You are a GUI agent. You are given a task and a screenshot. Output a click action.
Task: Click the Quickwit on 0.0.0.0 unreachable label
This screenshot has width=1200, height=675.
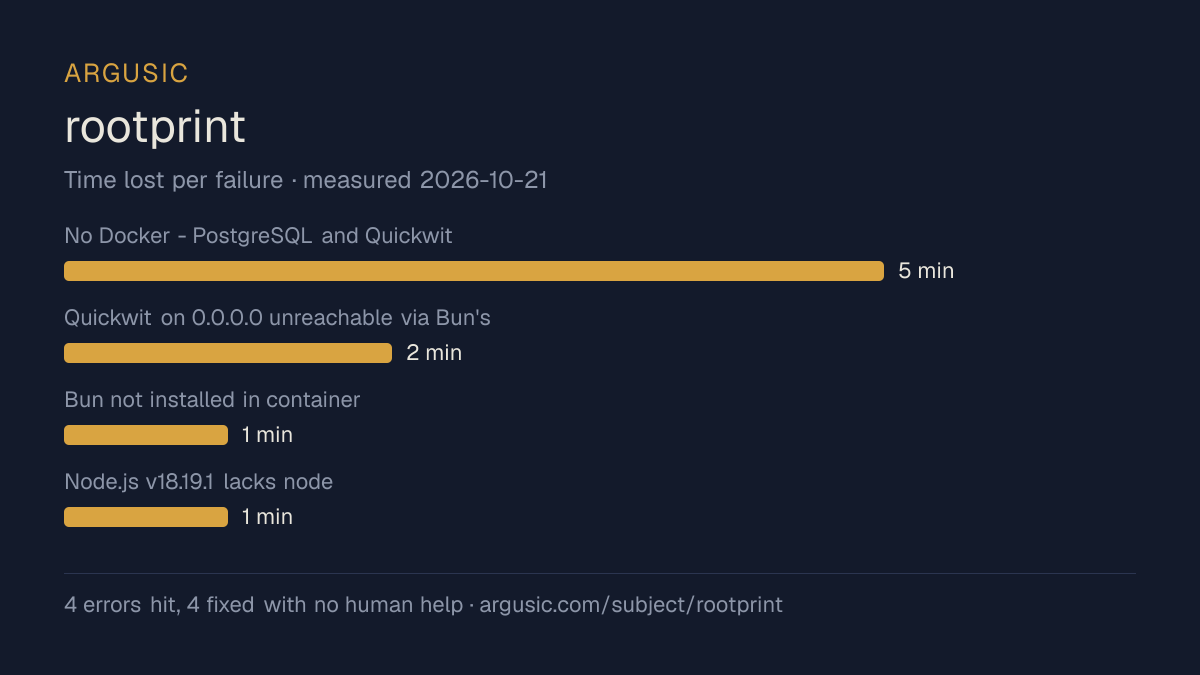pos(277,318)
